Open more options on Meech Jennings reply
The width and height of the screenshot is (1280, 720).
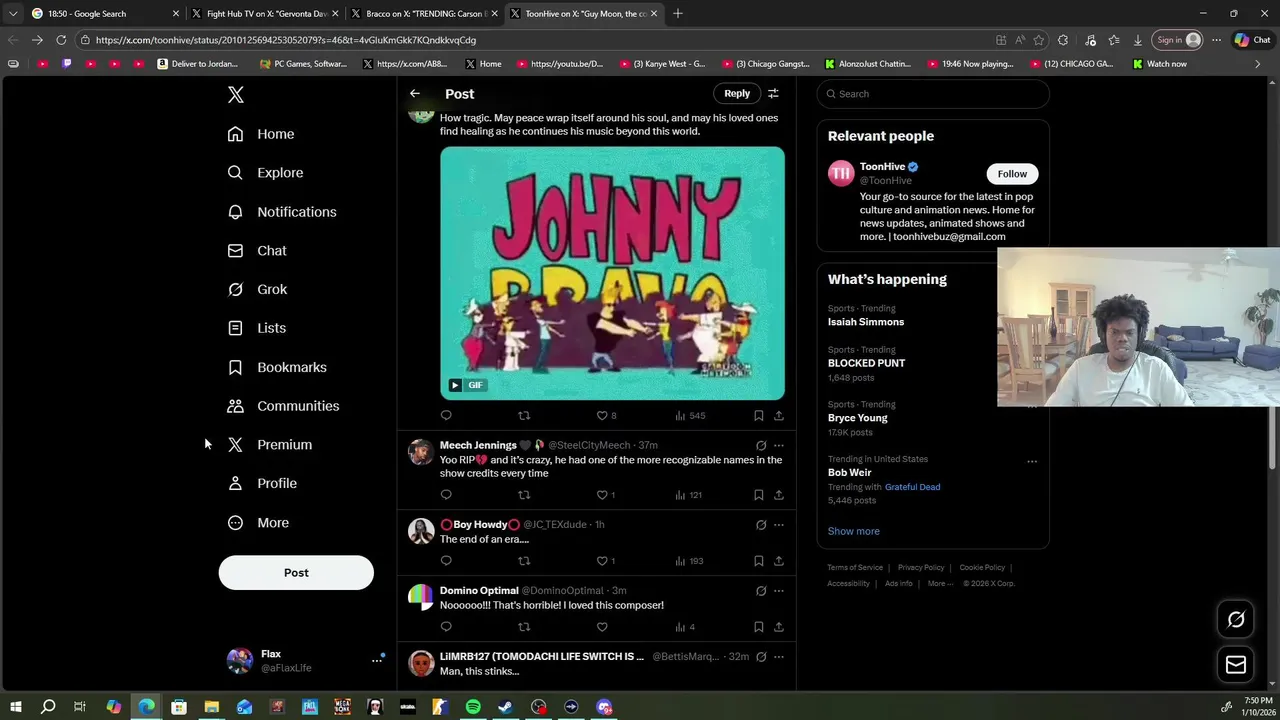[x=779, y=445]
